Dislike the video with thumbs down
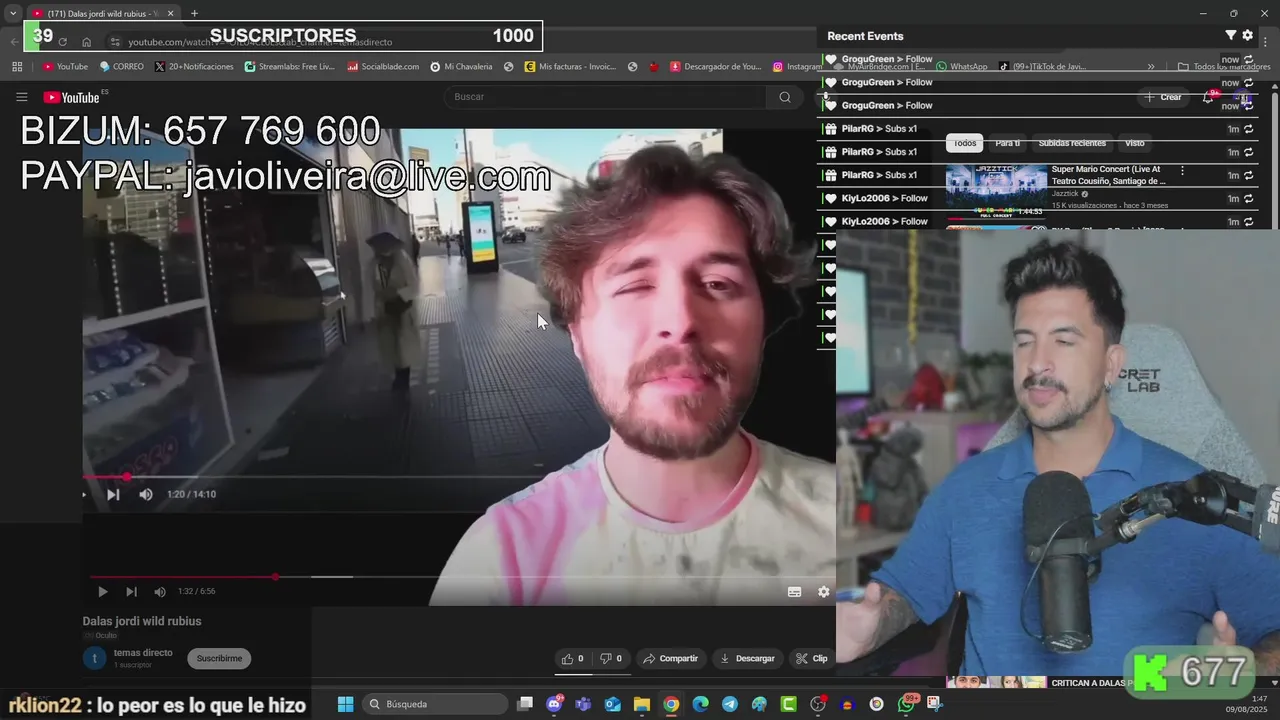1280x720 pixels. click(610, 658)
